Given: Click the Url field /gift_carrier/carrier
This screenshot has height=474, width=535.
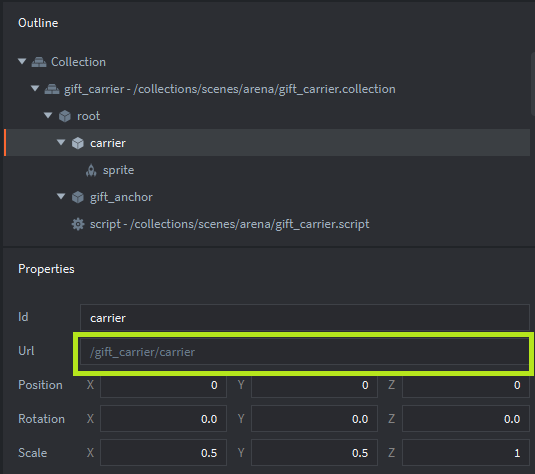Looking at the screenshot, I should [x=304, y=352].
